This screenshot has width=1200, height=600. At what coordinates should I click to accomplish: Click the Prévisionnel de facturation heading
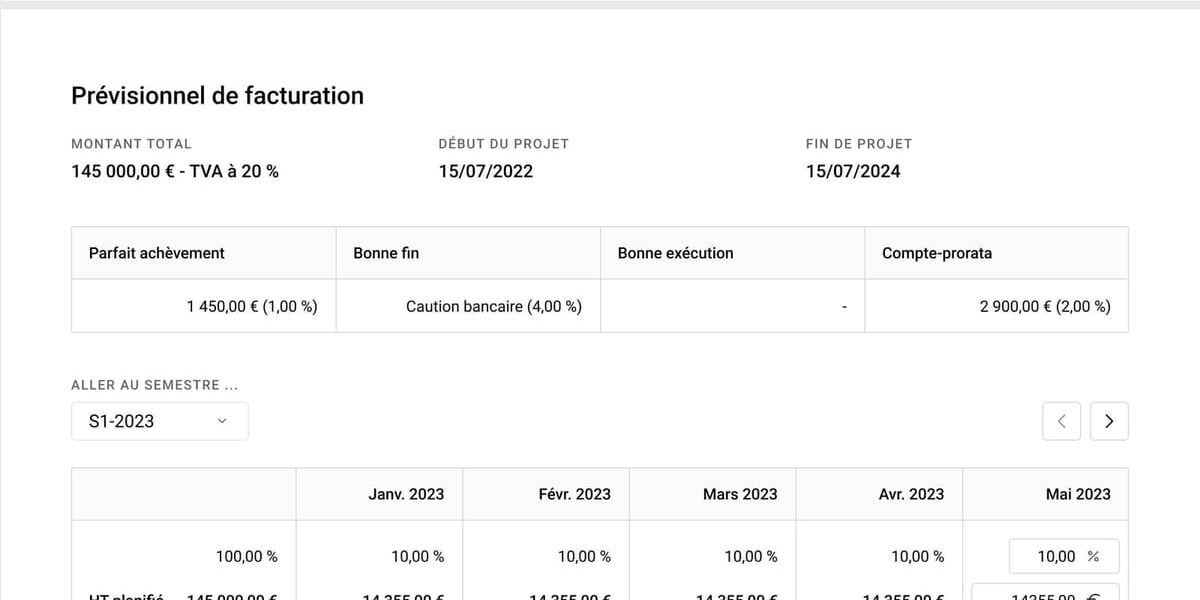tap(217, 96)
